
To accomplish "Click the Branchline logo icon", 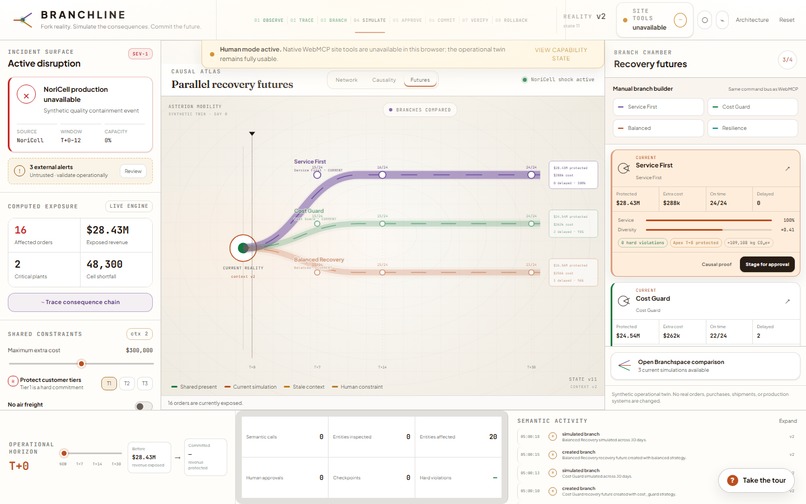I will [x=23, y=20].
